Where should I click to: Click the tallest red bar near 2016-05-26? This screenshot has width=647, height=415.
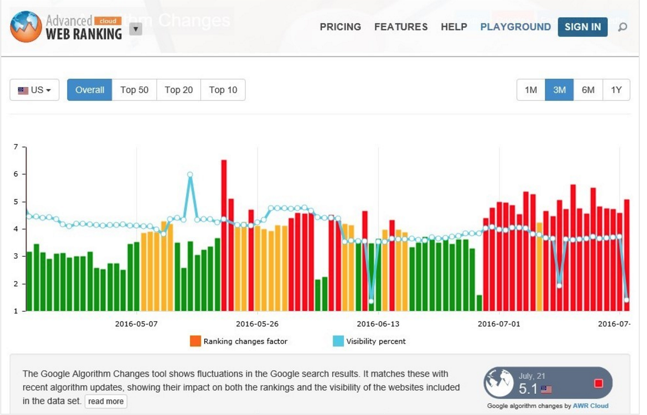[x=224, y=235]
